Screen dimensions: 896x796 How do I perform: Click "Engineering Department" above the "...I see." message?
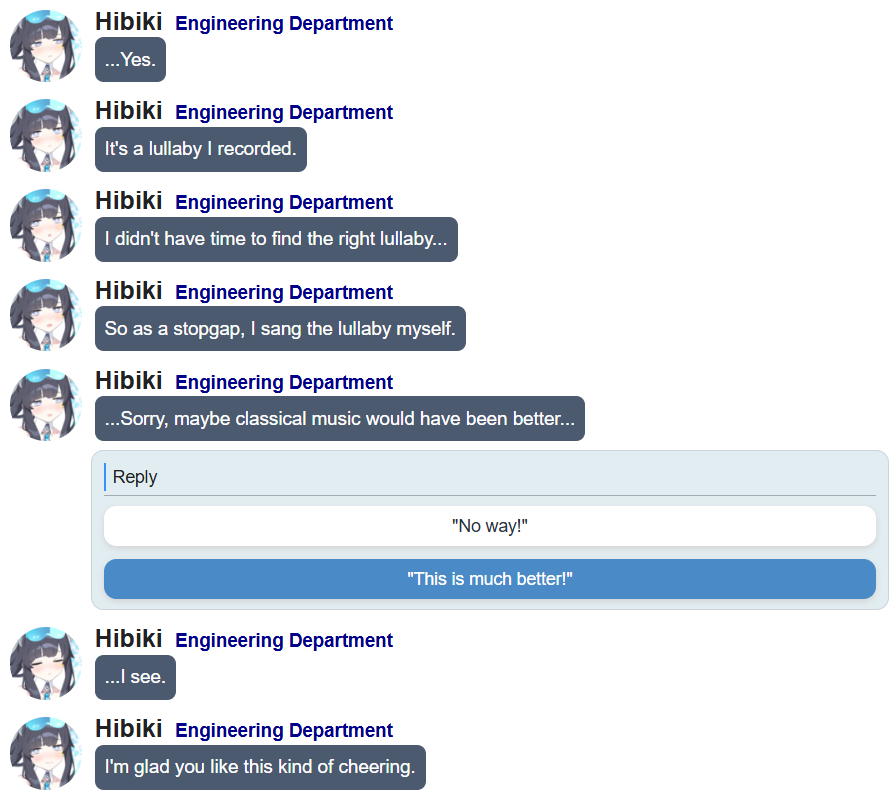coord(284,641)
